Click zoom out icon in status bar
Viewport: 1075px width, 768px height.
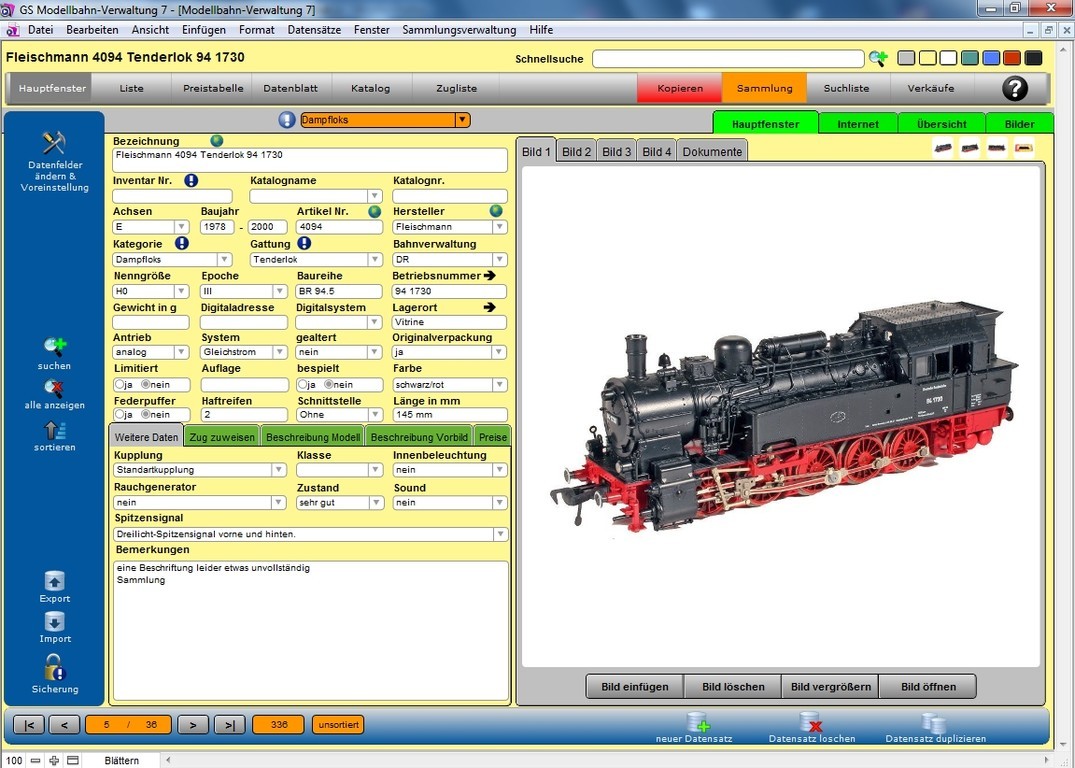click(x=35, y=760)
